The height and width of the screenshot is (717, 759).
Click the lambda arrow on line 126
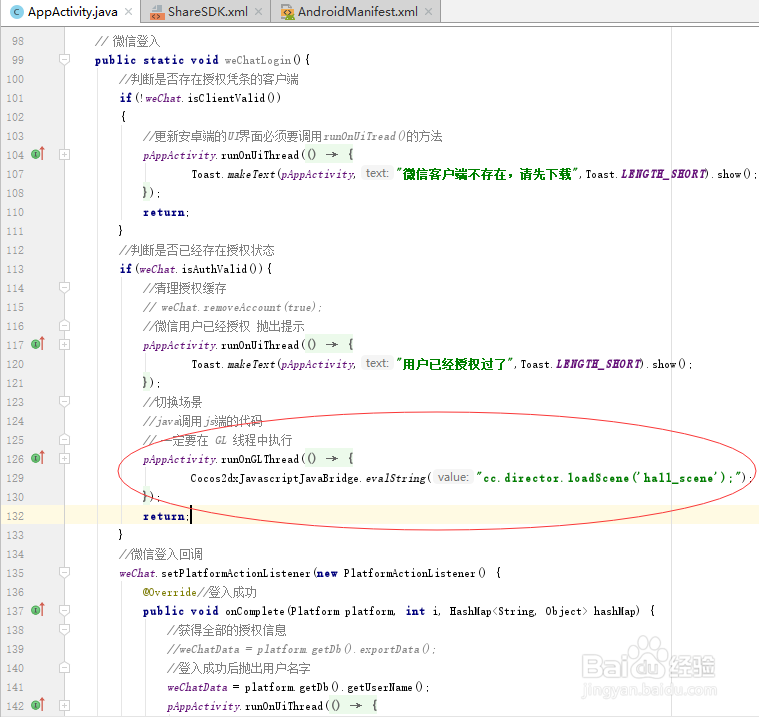pos(332,458)
